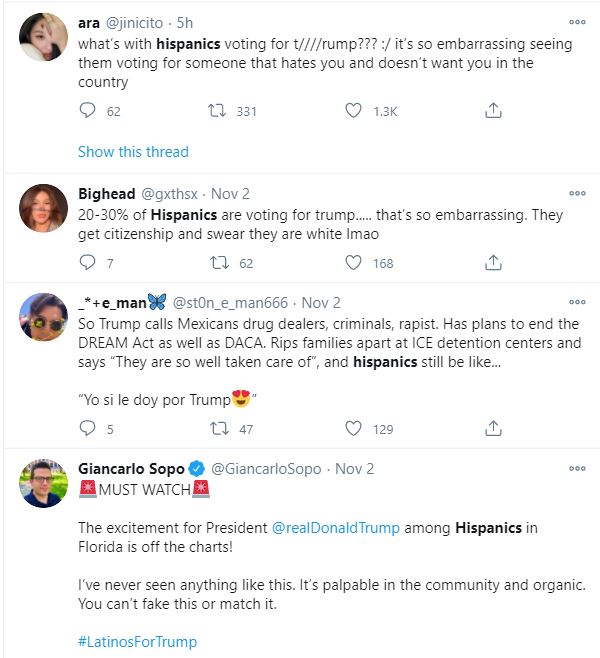Reply to ara's tweet about hispanics
The image size is (600, 658).
87,110
